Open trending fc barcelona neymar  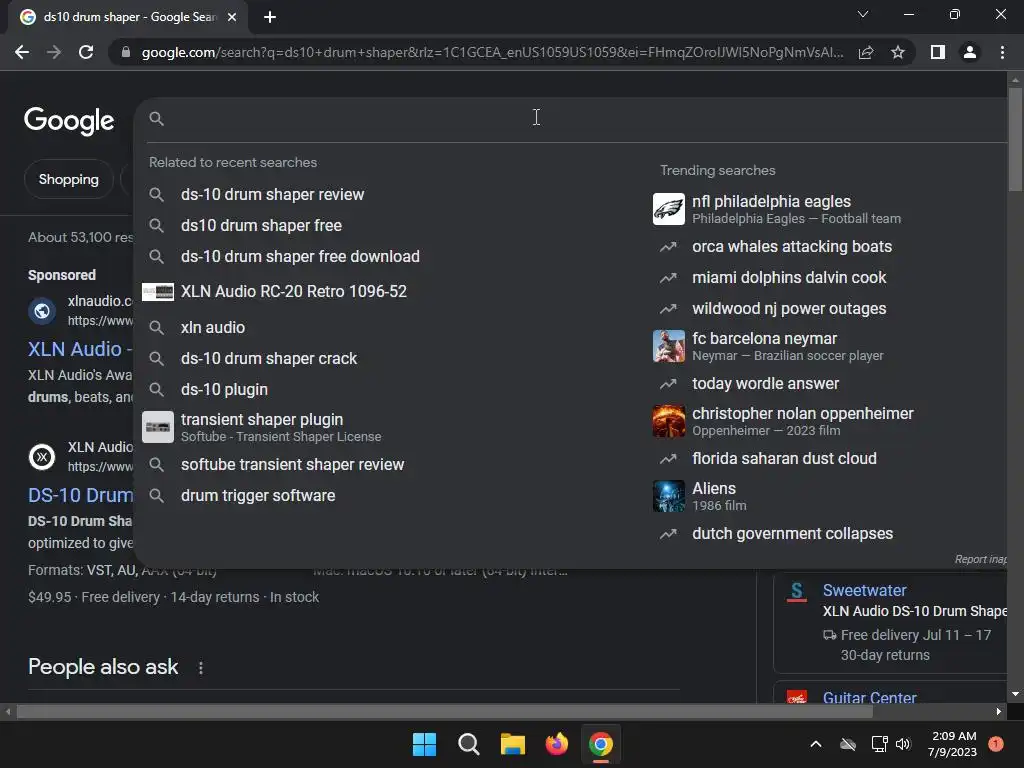pos(788,346)
